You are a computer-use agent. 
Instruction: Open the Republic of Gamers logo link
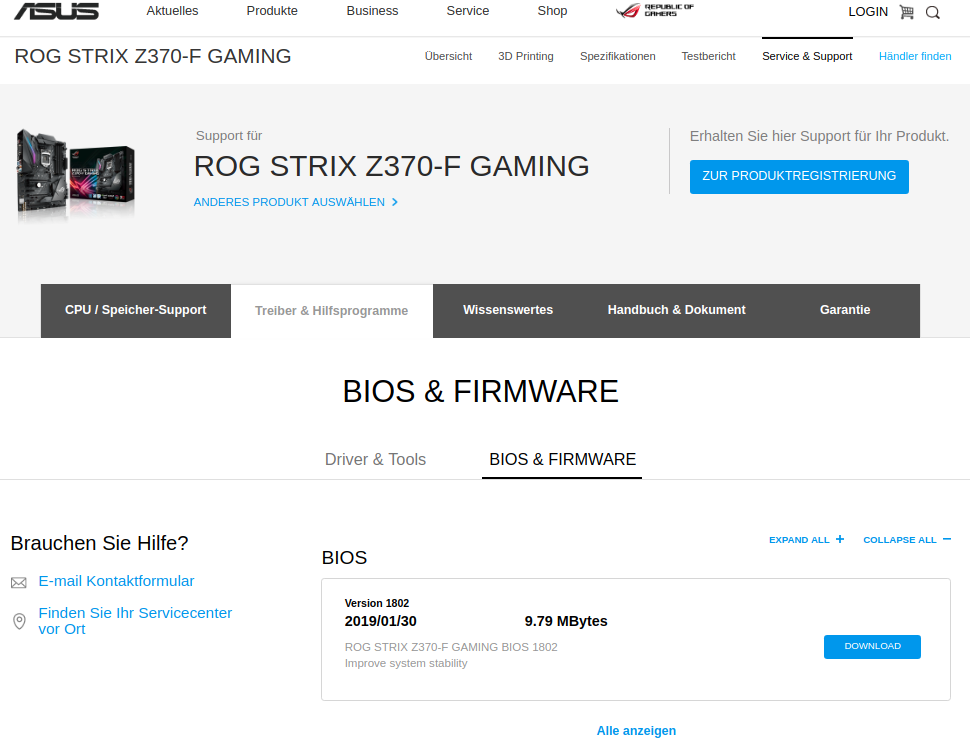coord(655,11)
